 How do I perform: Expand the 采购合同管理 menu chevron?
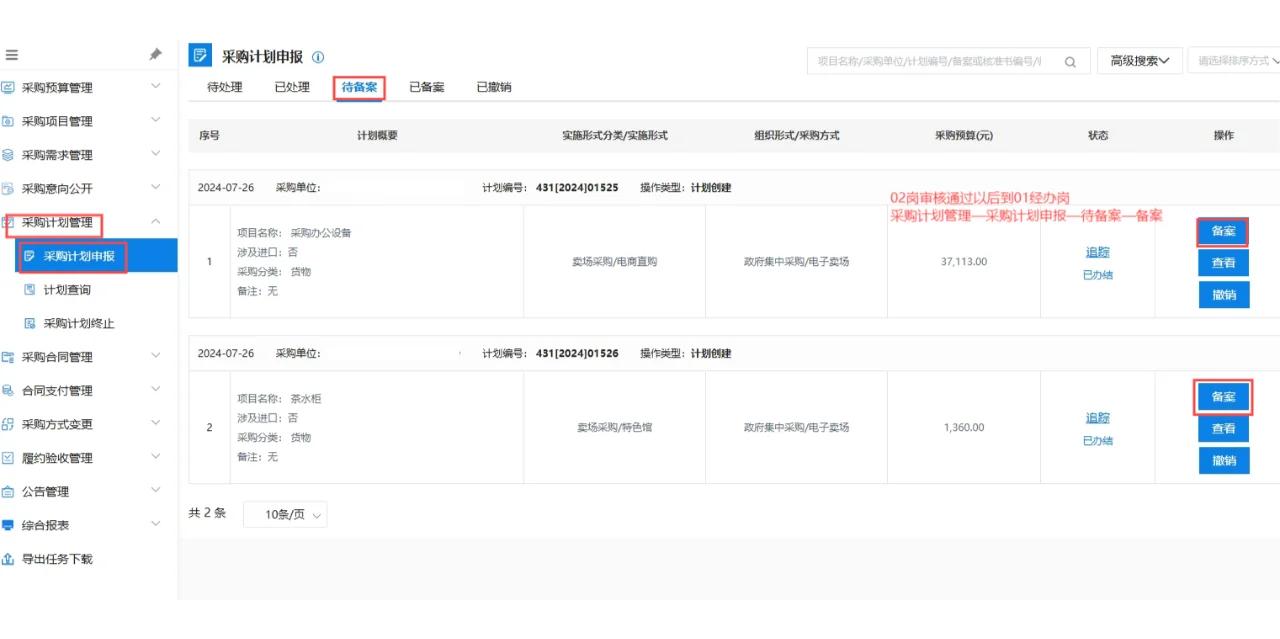155,355
